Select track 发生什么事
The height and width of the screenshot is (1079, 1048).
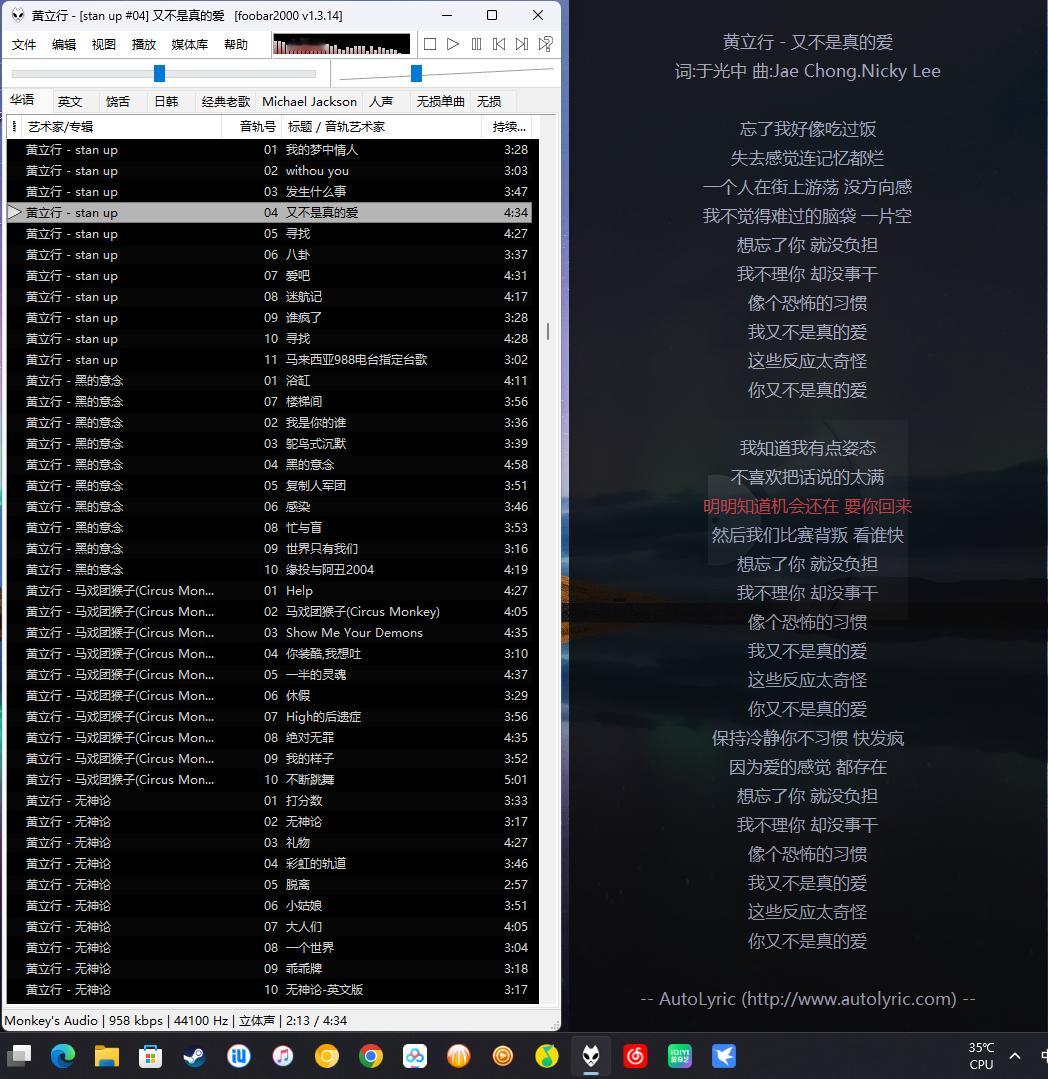[269, 192]
